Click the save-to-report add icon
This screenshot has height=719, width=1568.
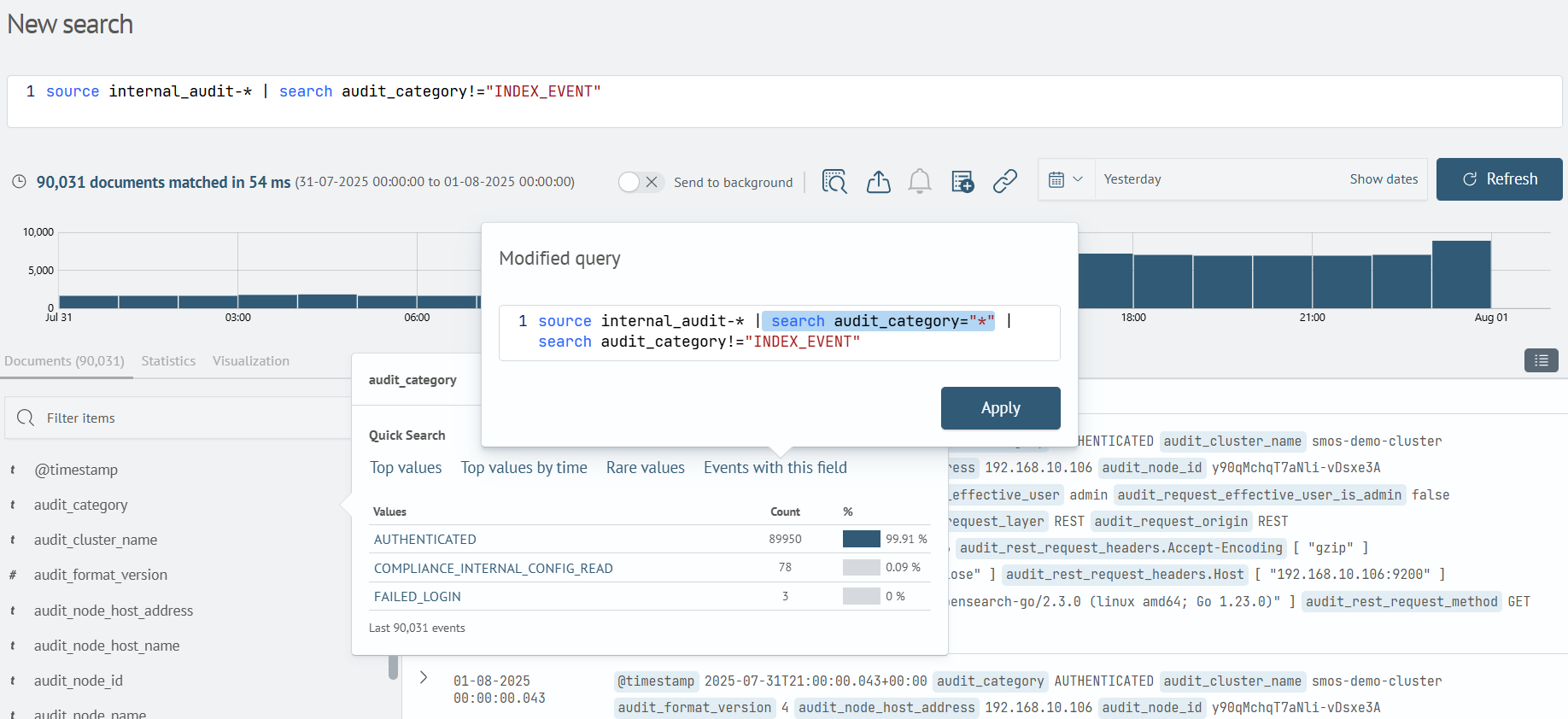pos(962,181)
